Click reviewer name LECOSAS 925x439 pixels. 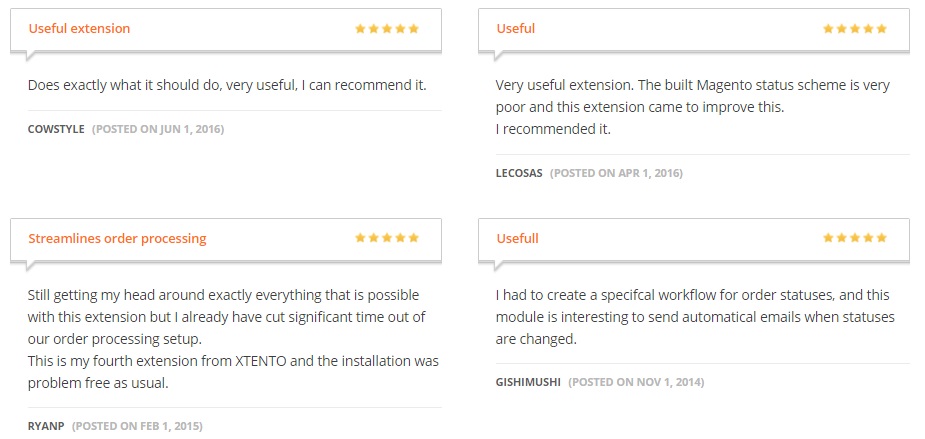pyautogui.click(x=519, y=173)
